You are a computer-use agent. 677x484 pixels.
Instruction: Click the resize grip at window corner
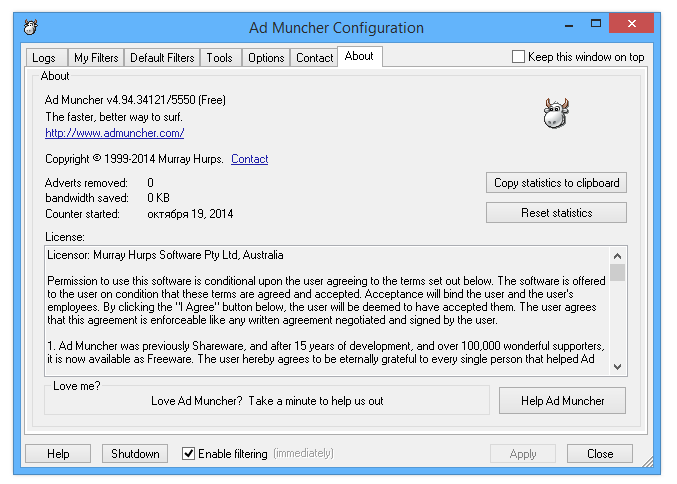point(648,462)
